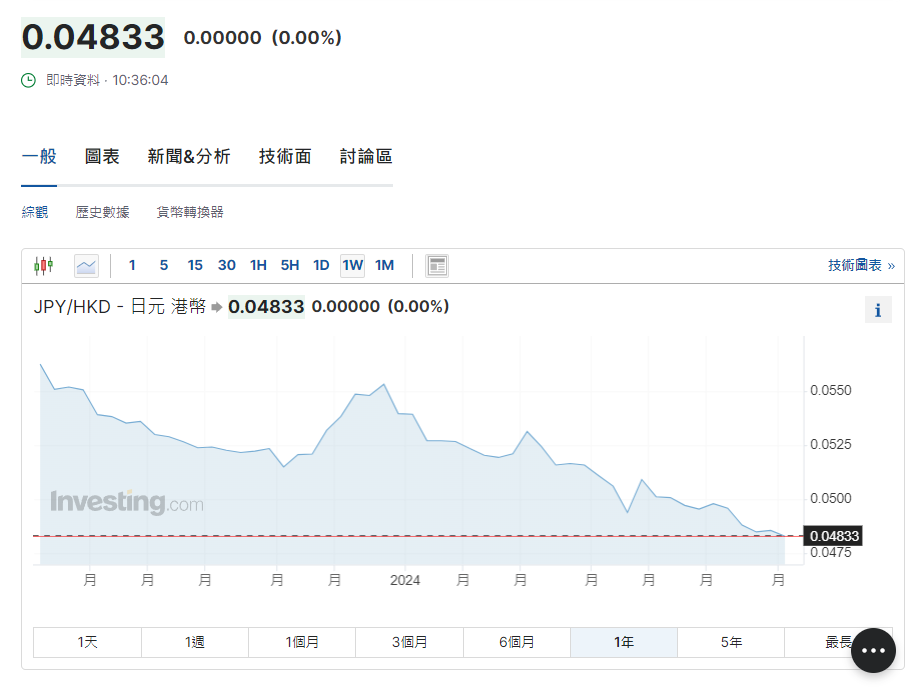Click the red dashed price level line
This screenshot has width=917, height=691.
[x=400, y=536]
